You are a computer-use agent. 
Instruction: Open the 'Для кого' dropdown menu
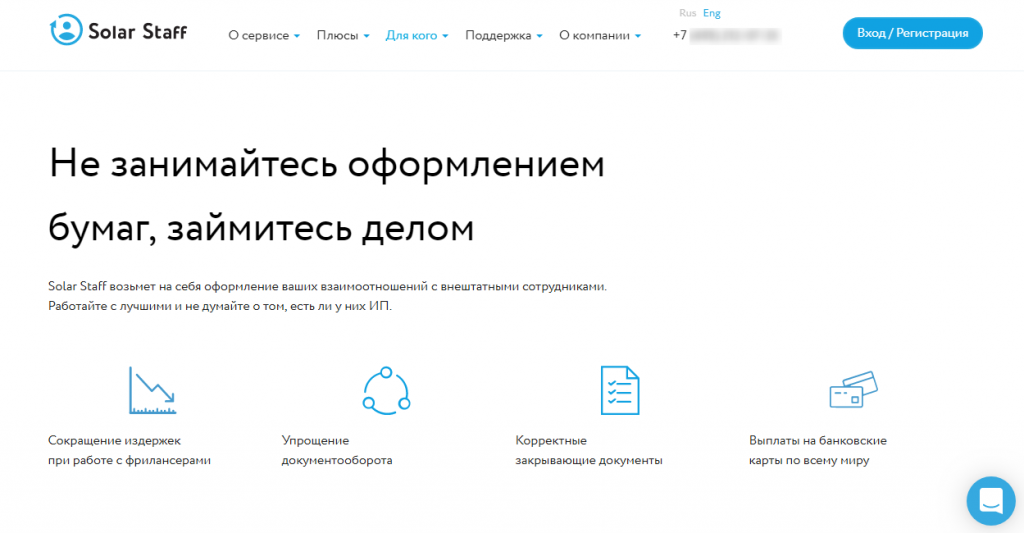[417, 35]
